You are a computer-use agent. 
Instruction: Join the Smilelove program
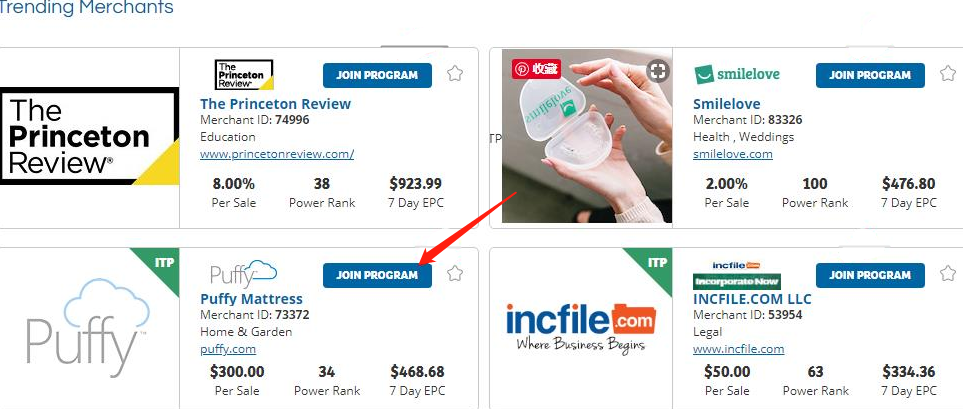[870, 75]
